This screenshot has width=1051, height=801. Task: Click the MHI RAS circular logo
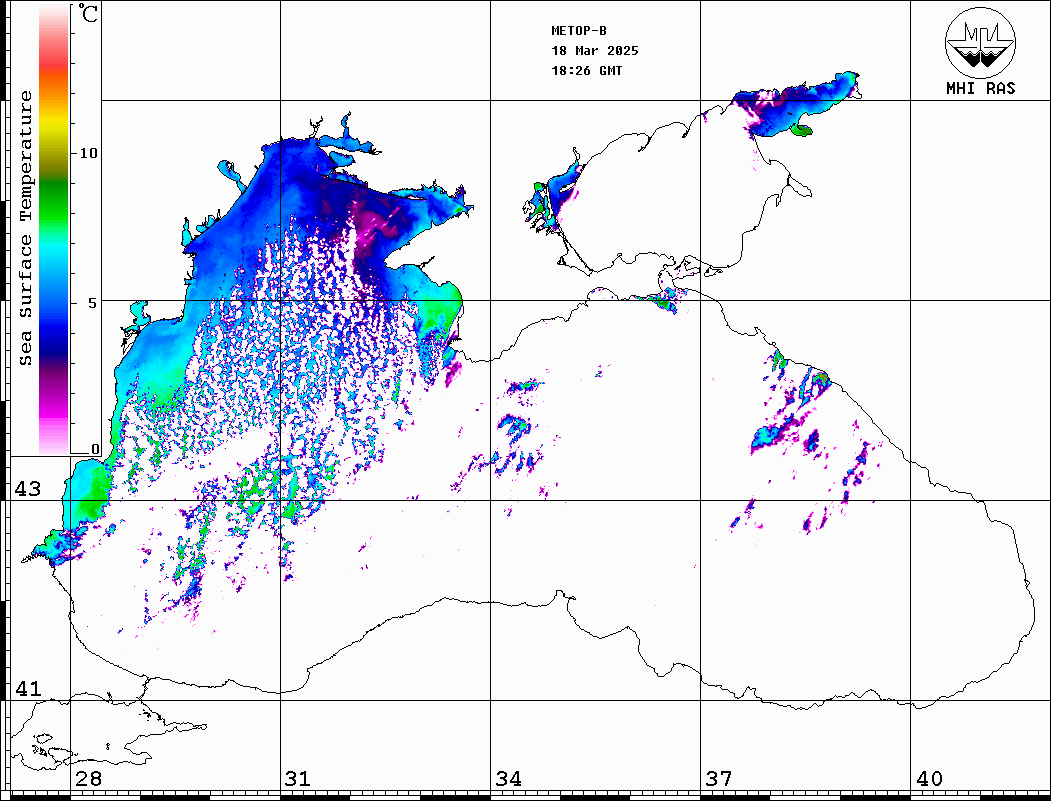(x=981, y=42)
